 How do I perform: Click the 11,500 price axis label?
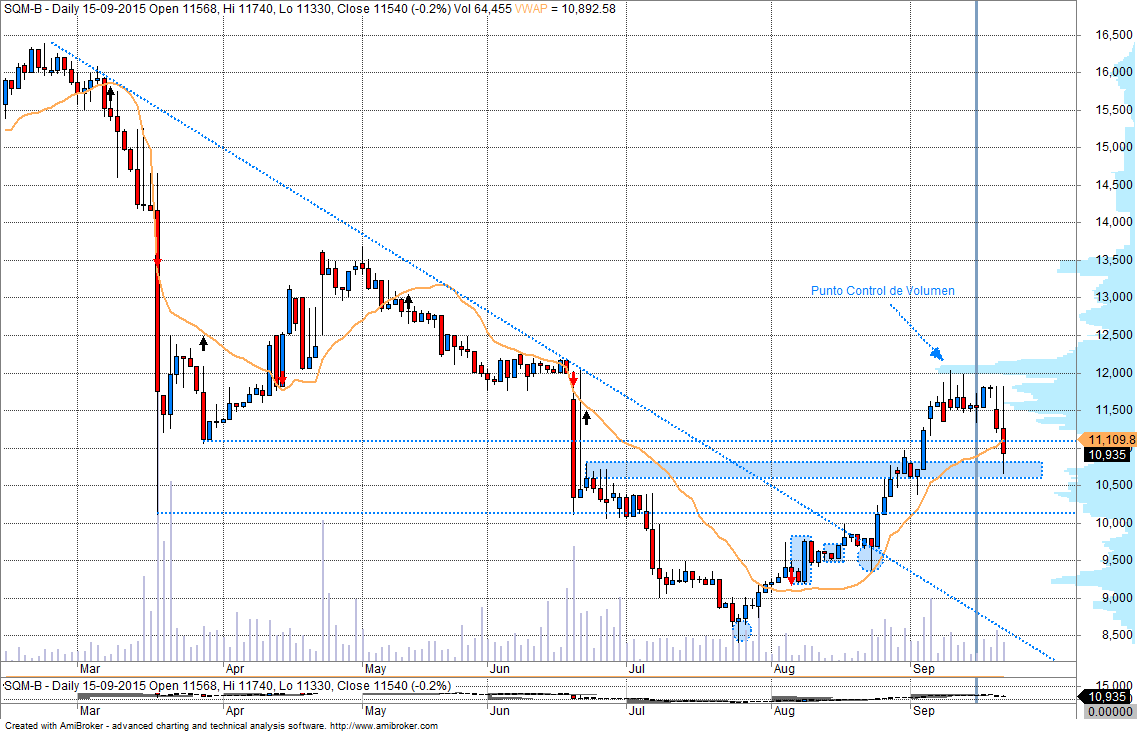click(x=1114, y=410)
